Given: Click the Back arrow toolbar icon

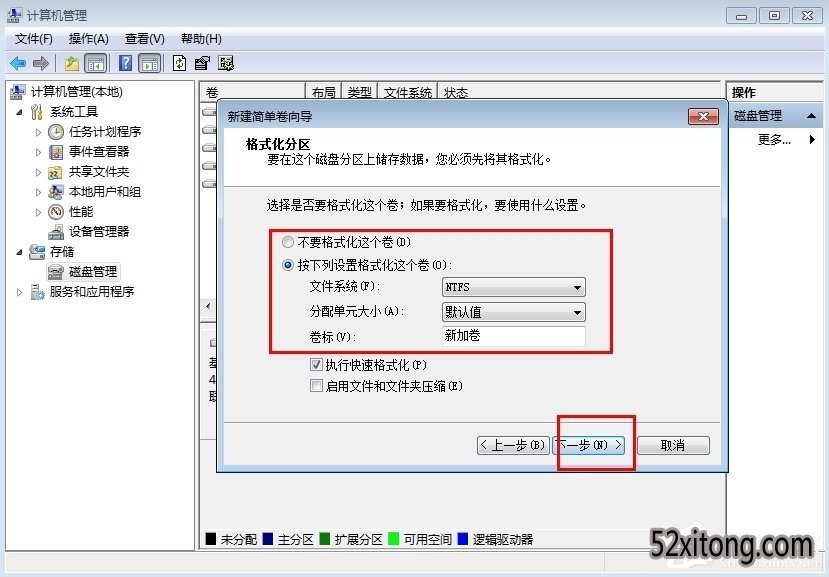Looking at the screenshot, I should point(18,63).
